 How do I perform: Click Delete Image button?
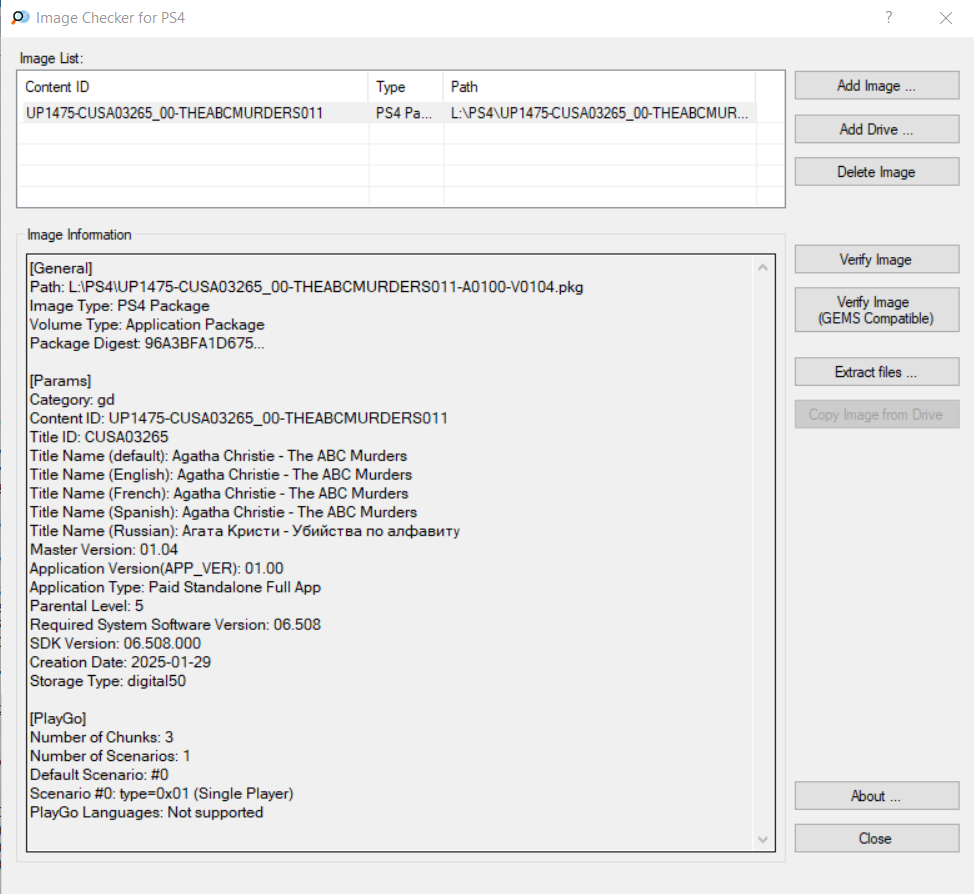(876, 172)
